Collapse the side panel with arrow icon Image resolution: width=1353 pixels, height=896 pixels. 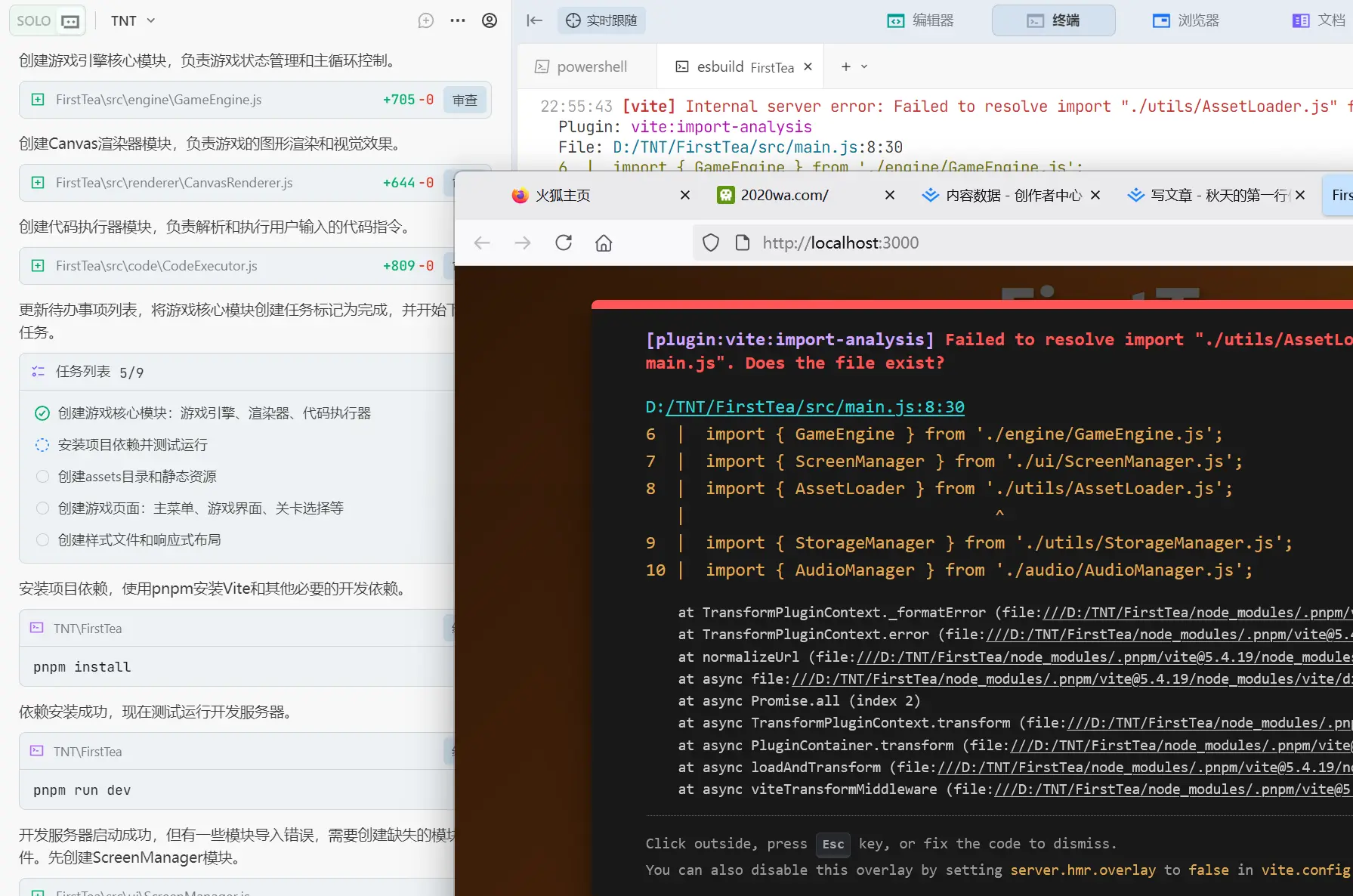click(x=535, y=20)
